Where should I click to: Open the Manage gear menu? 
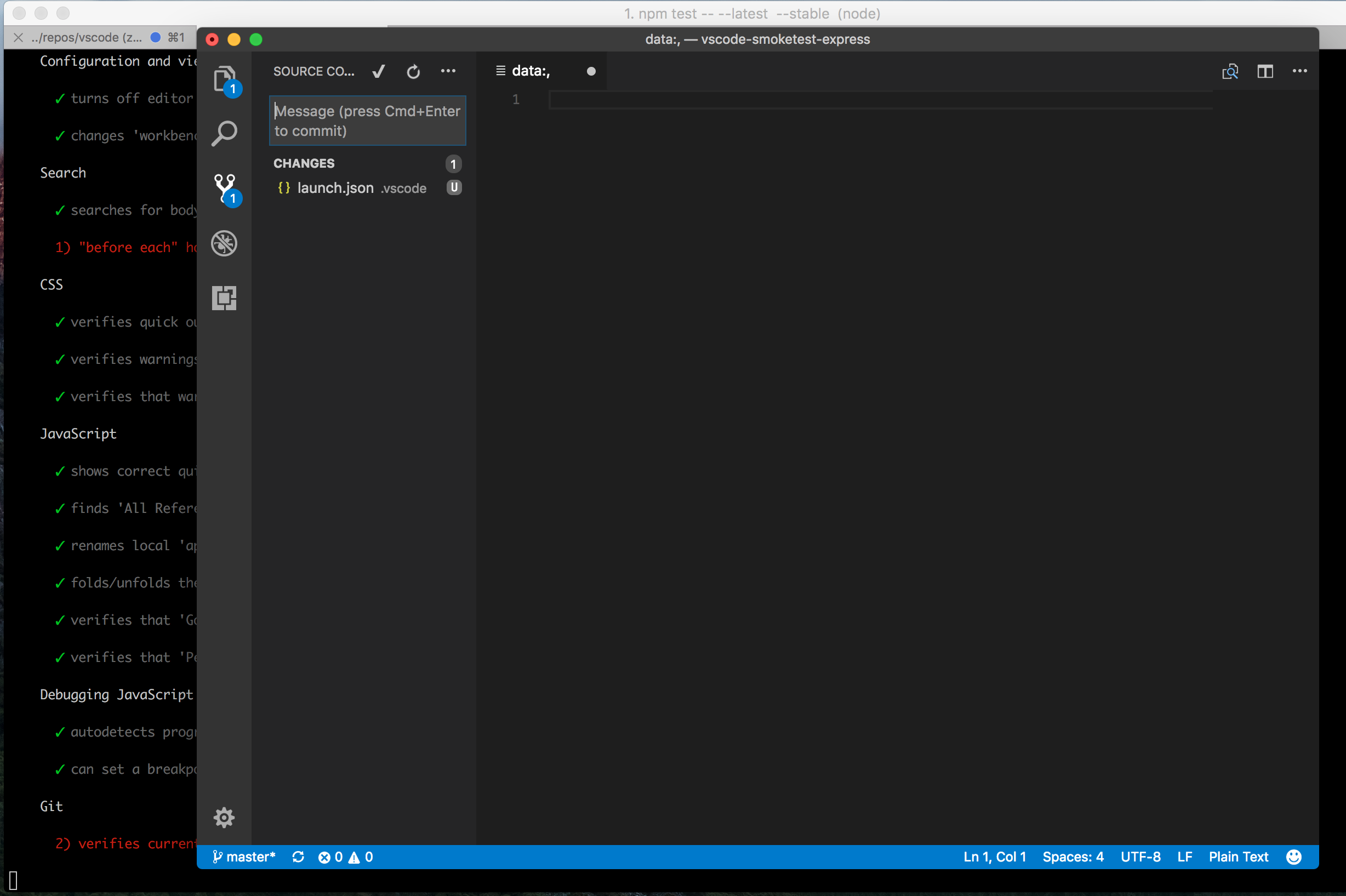(x=224, y=818)
